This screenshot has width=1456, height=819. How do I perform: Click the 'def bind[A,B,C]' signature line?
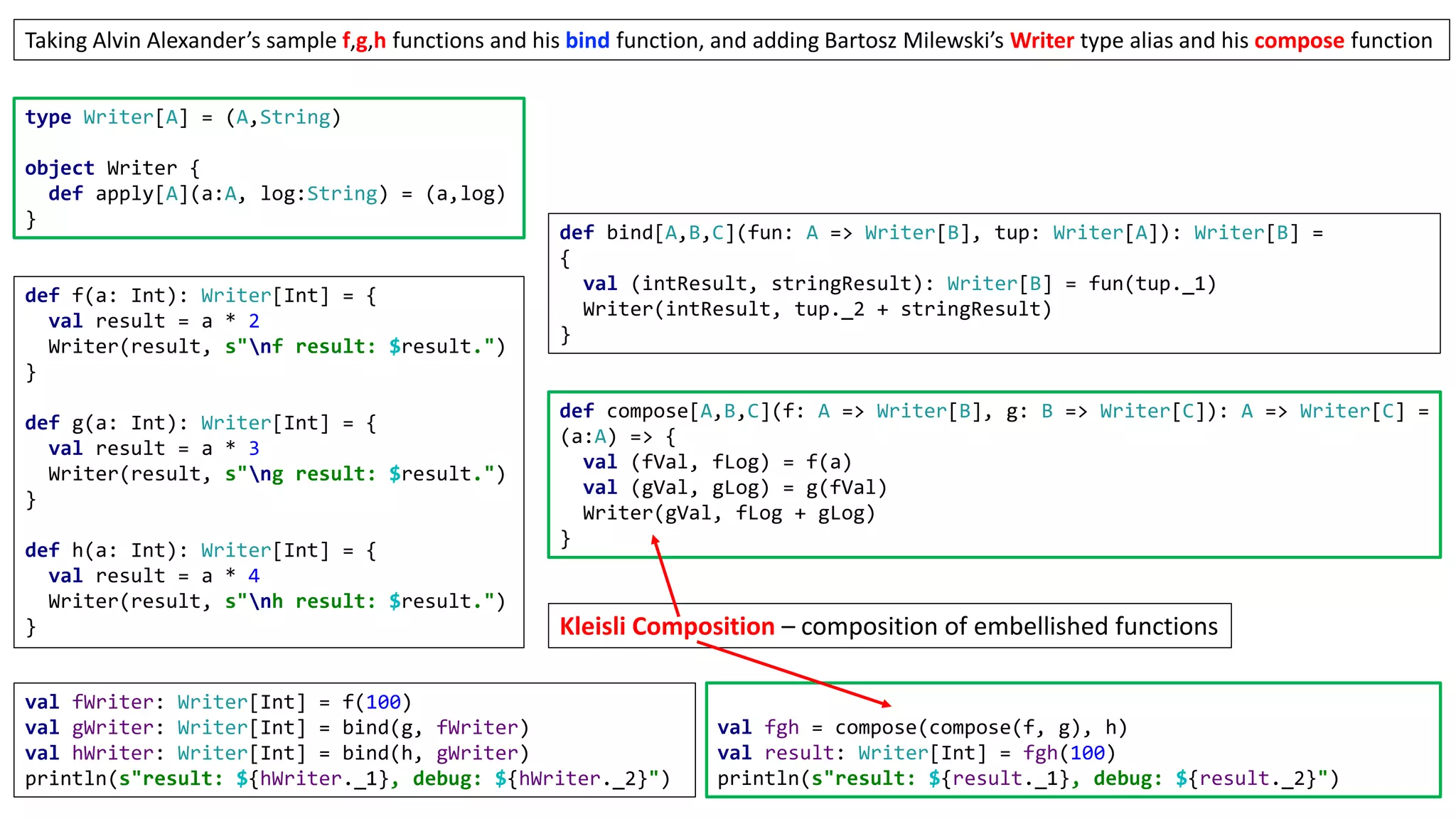tap(941, 233)
